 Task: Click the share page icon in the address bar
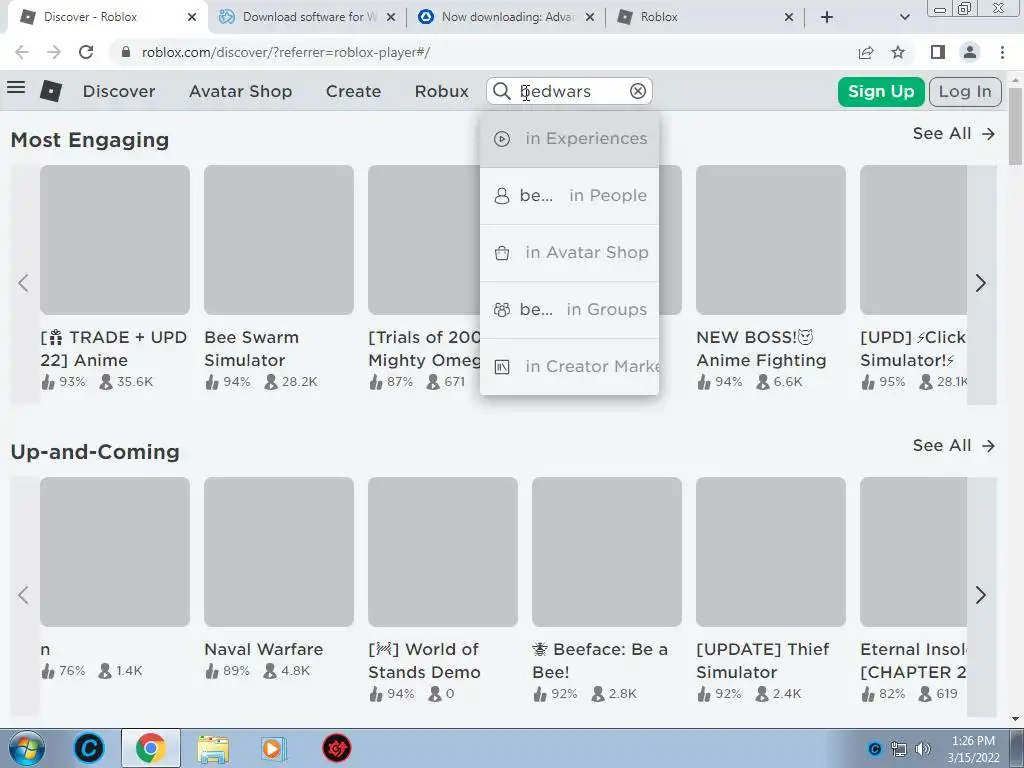[866, 52]
